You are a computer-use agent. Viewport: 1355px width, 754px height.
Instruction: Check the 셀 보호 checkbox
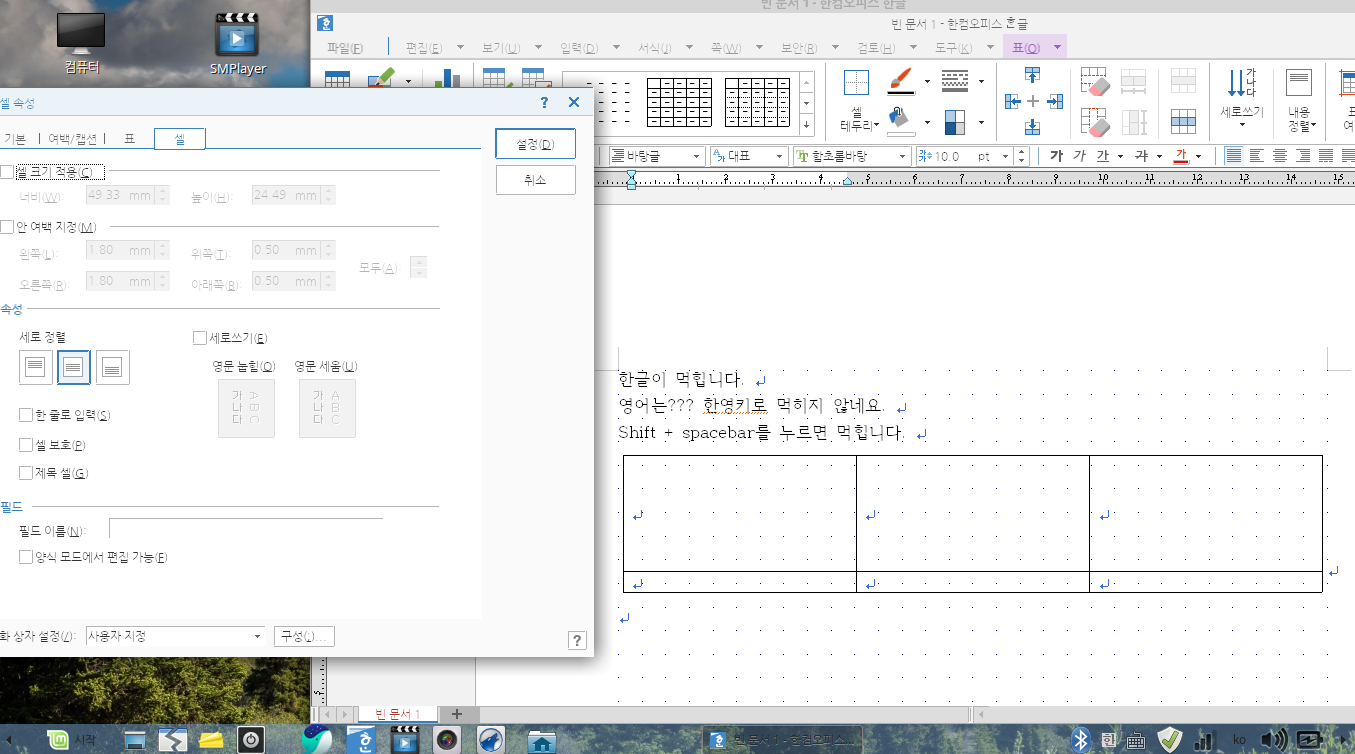tap(26, 445)
